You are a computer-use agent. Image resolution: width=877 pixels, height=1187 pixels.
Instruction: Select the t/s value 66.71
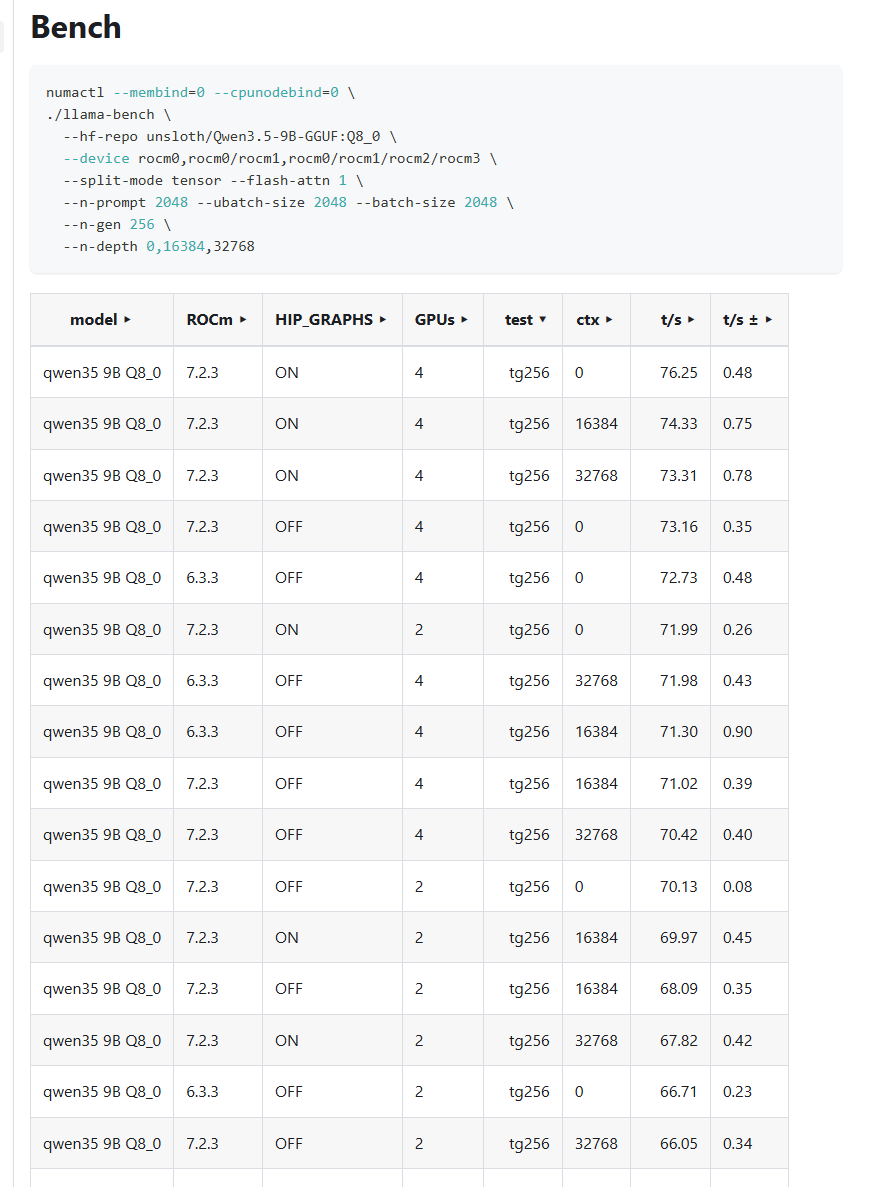pyautogui.click(x=679, y=1092)
